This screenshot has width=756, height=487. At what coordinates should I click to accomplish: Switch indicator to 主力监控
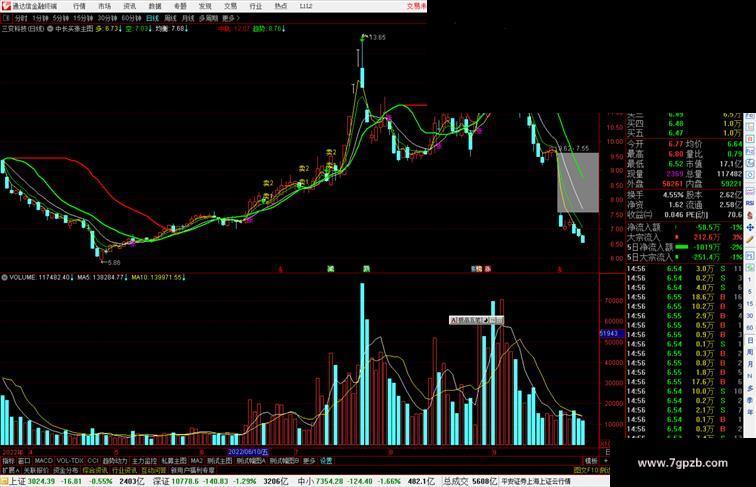click(x=144, y=461)
